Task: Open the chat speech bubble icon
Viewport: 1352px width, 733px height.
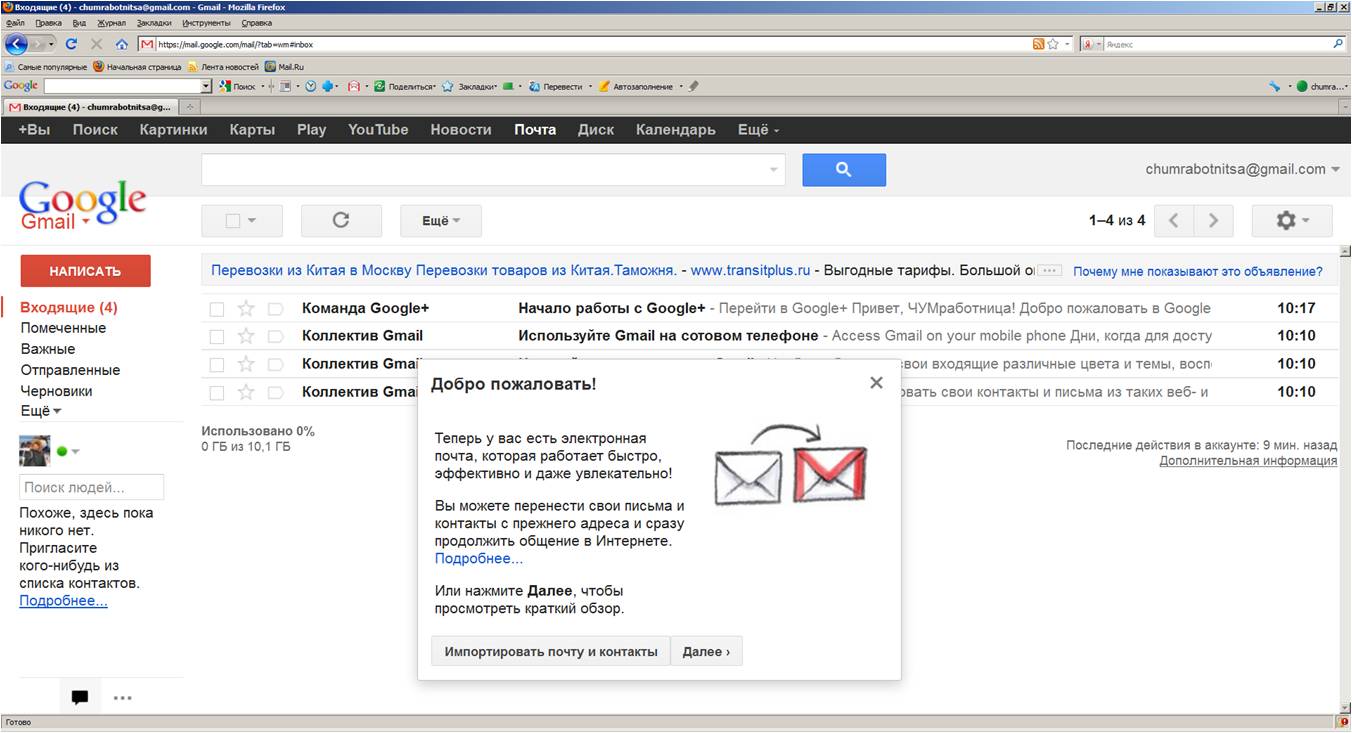Action: (80, 697)
